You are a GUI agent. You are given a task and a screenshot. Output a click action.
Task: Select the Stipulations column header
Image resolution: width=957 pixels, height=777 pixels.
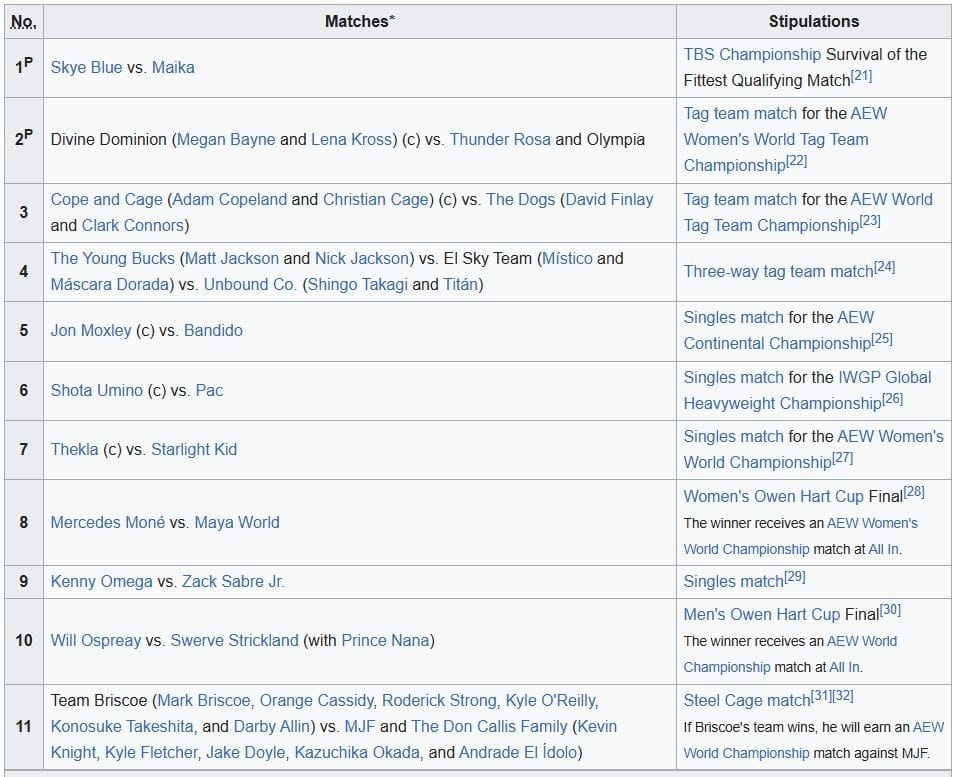pyautogui.click(x=814, y=22)
